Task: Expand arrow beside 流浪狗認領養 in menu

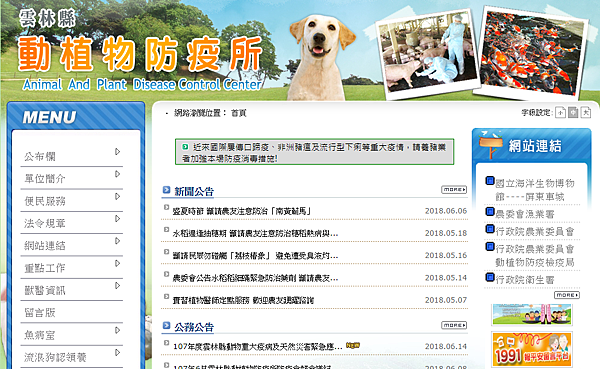Action: (117, 353)
